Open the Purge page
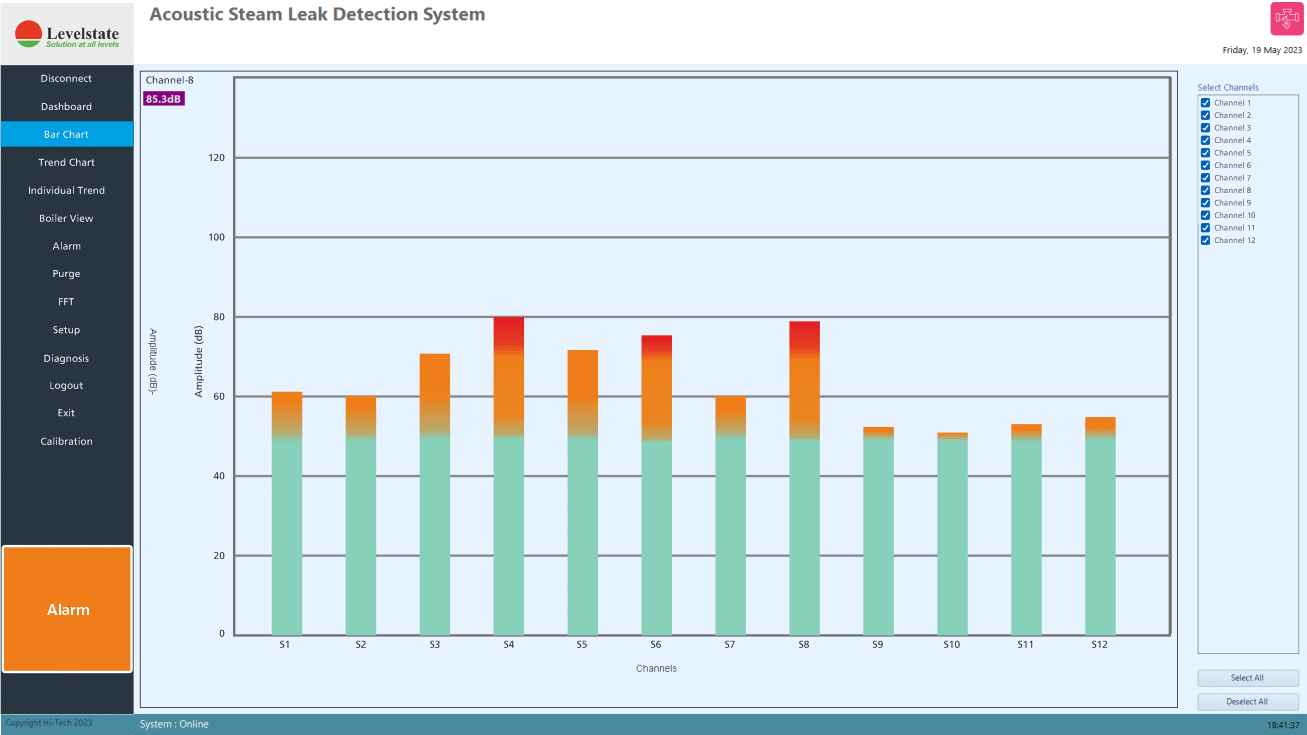 point(66,274)
